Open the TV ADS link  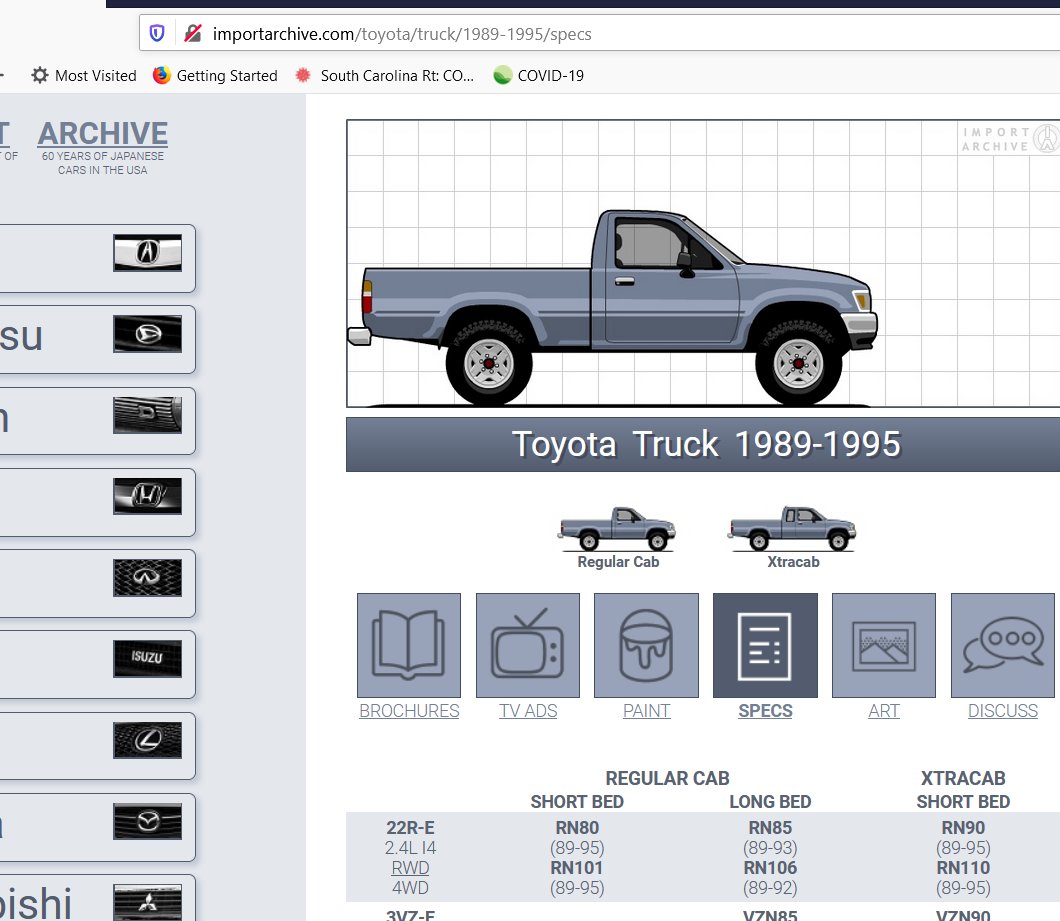[528, 711]
